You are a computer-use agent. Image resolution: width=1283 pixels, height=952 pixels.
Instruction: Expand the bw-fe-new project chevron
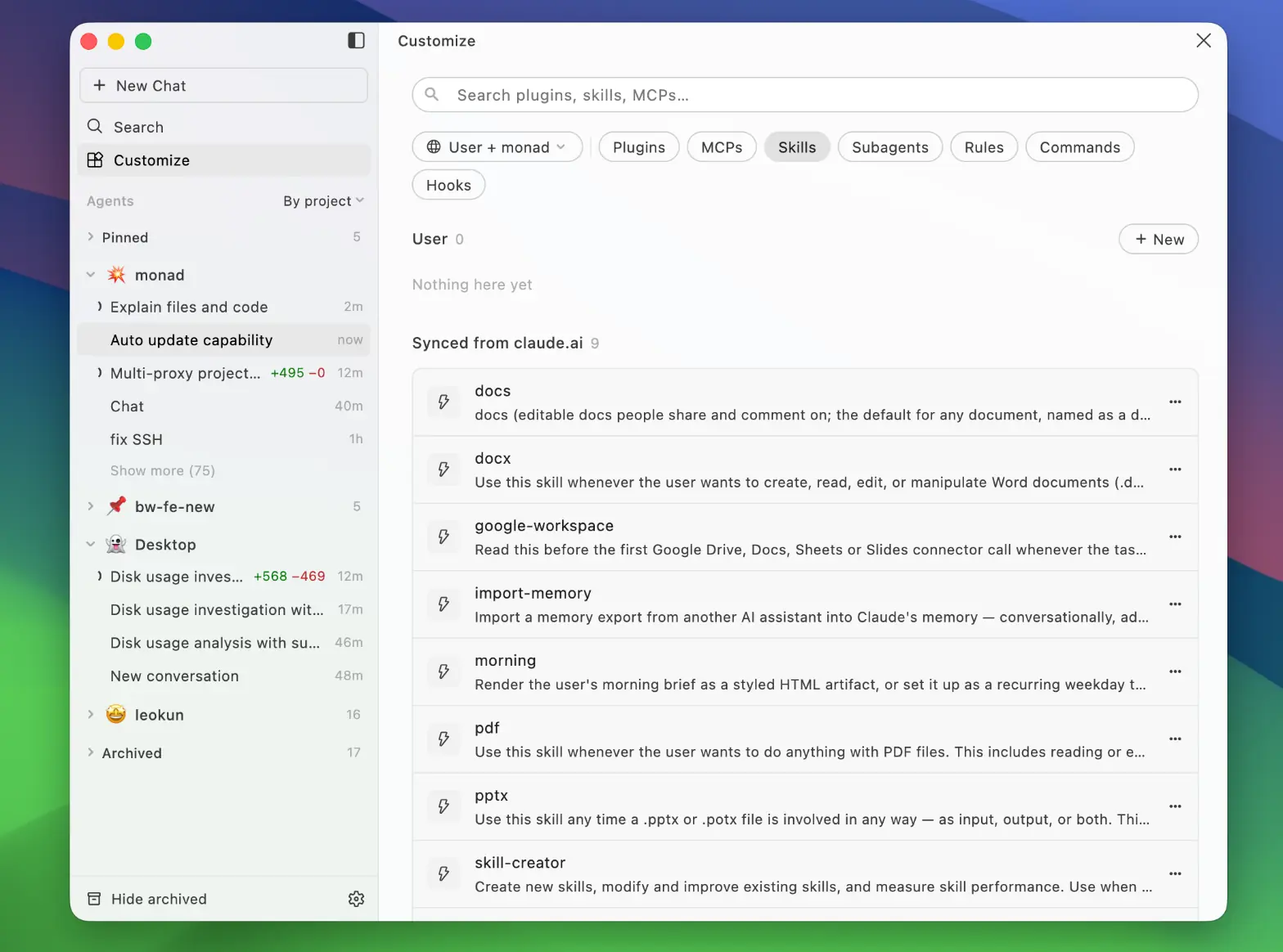[x=91, y=506]
